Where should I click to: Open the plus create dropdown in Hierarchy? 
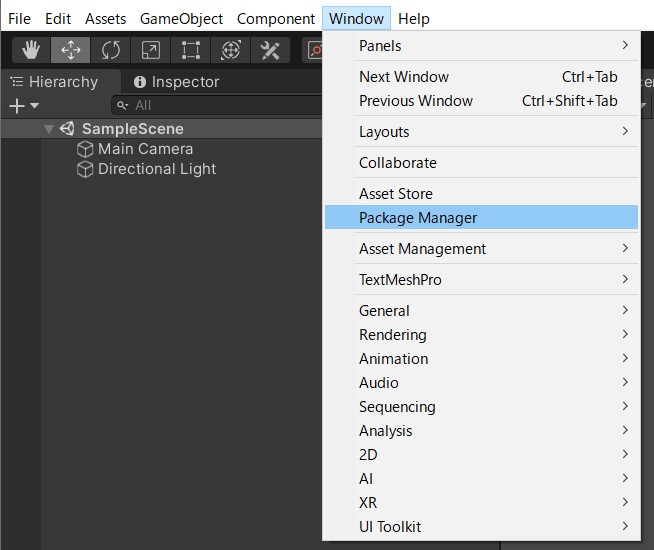tap(23, 105)
